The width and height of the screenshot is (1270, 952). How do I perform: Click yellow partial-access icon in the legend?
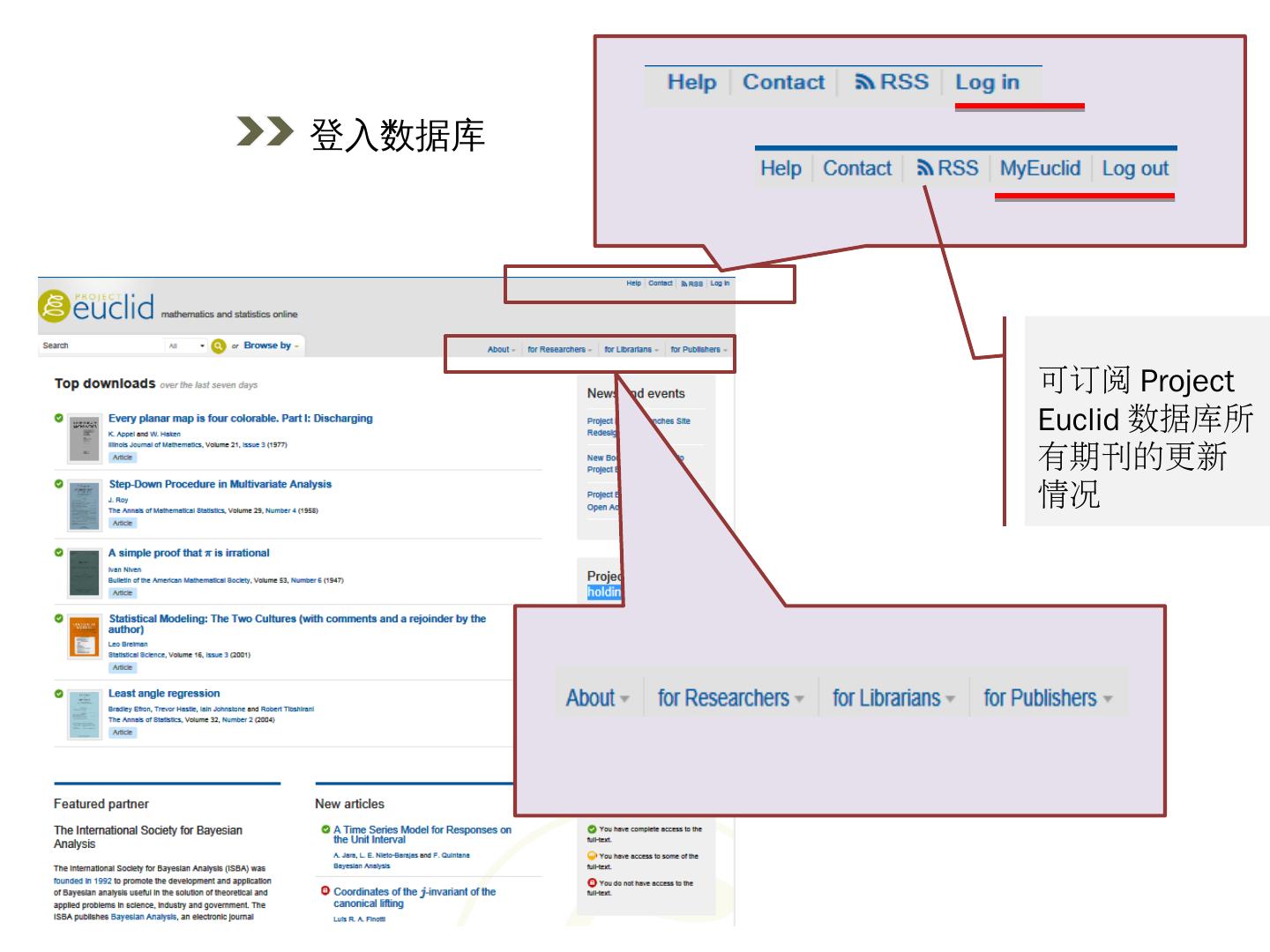592,856
